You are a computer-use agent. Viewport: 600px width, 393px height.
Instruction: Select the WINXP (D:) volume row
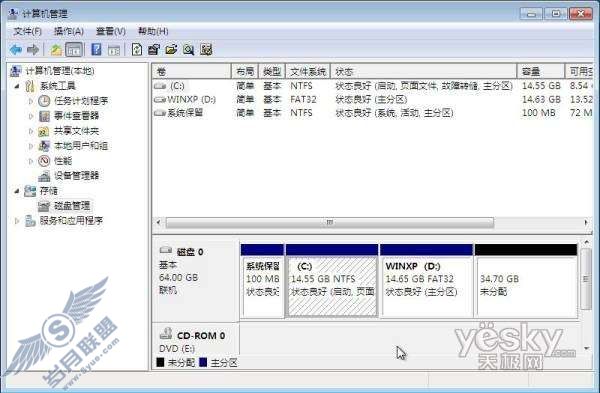pos(372,99)
